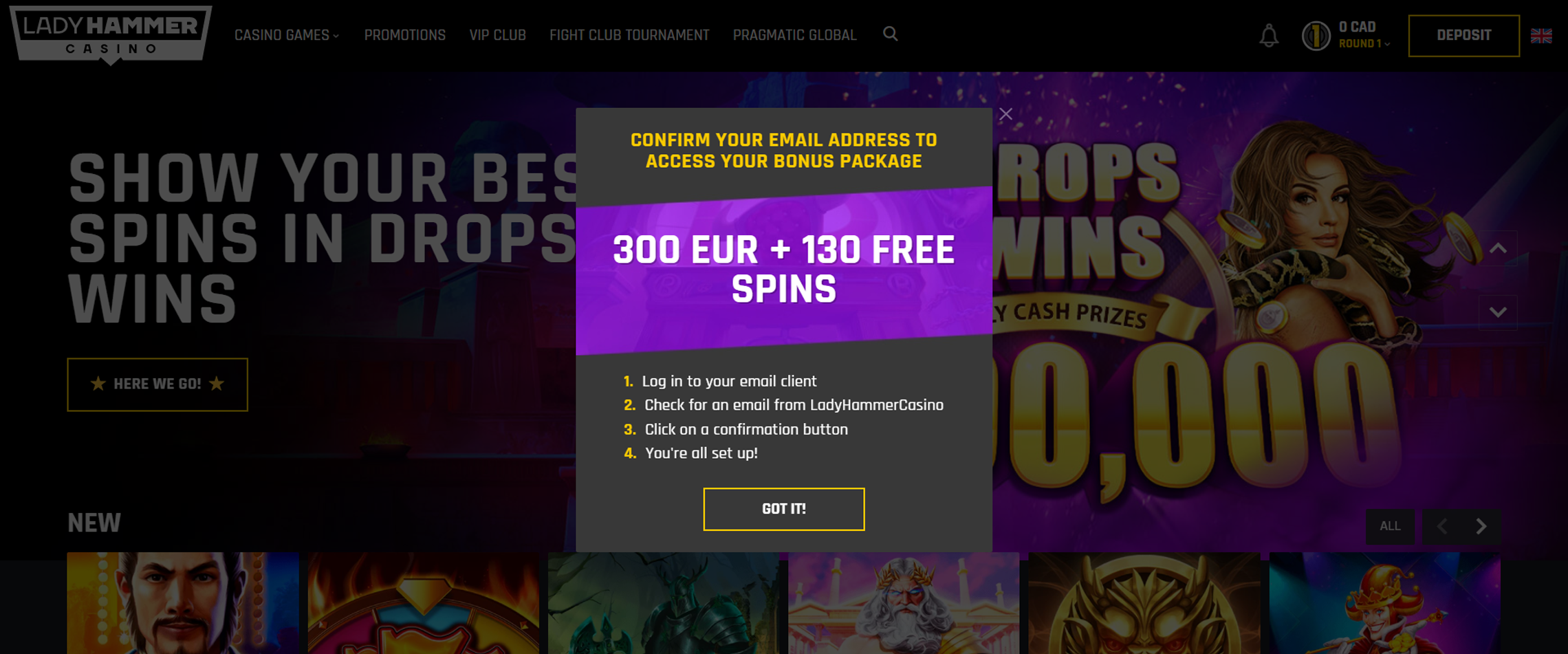Go to next banner slide arrow
Viewport: 1568px width, 654px height.
(x=1498, y=312)
